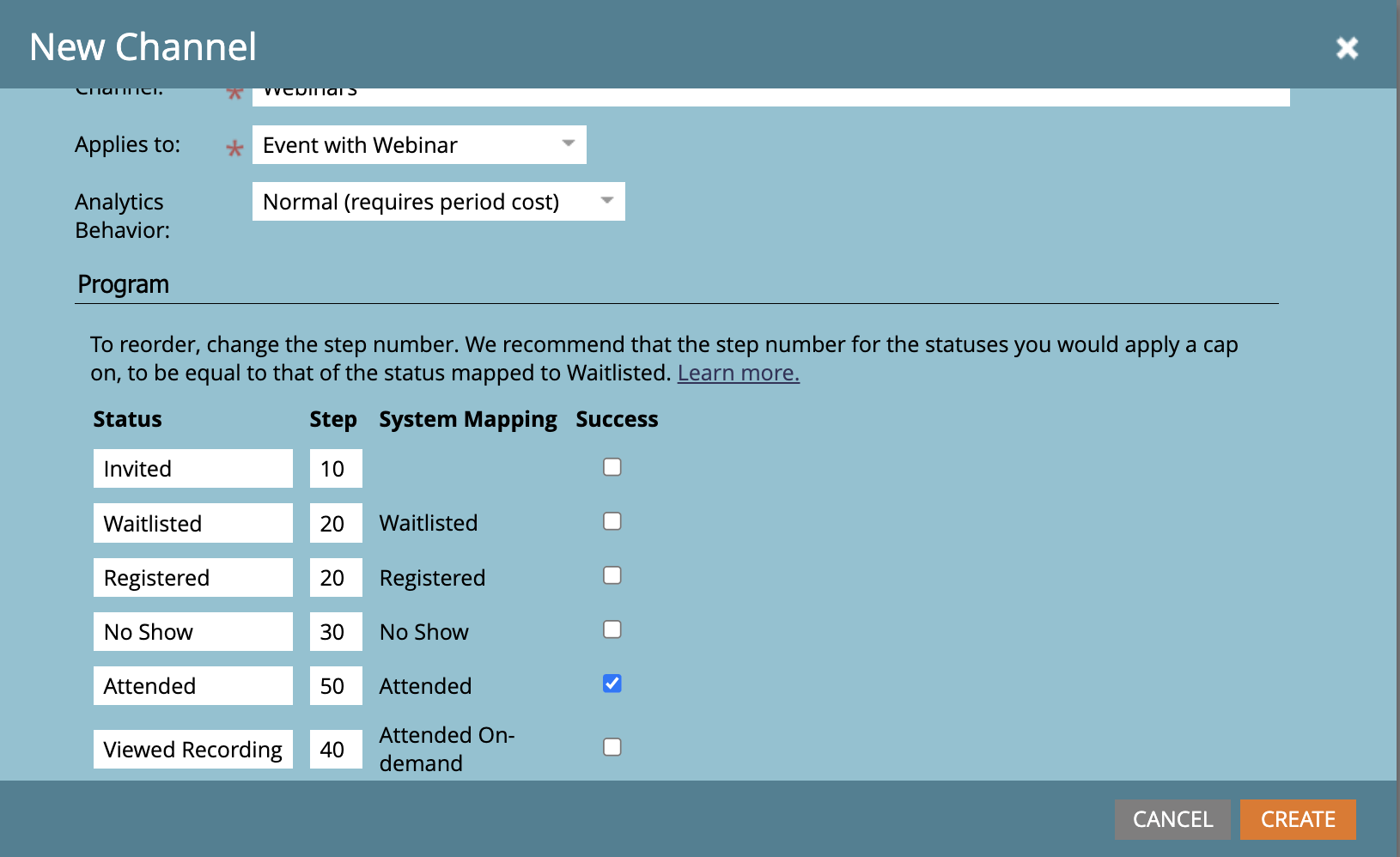Viewport: 1400px width, 857px height.
Task: Select the Registered status text field
Action: [192, 578]
